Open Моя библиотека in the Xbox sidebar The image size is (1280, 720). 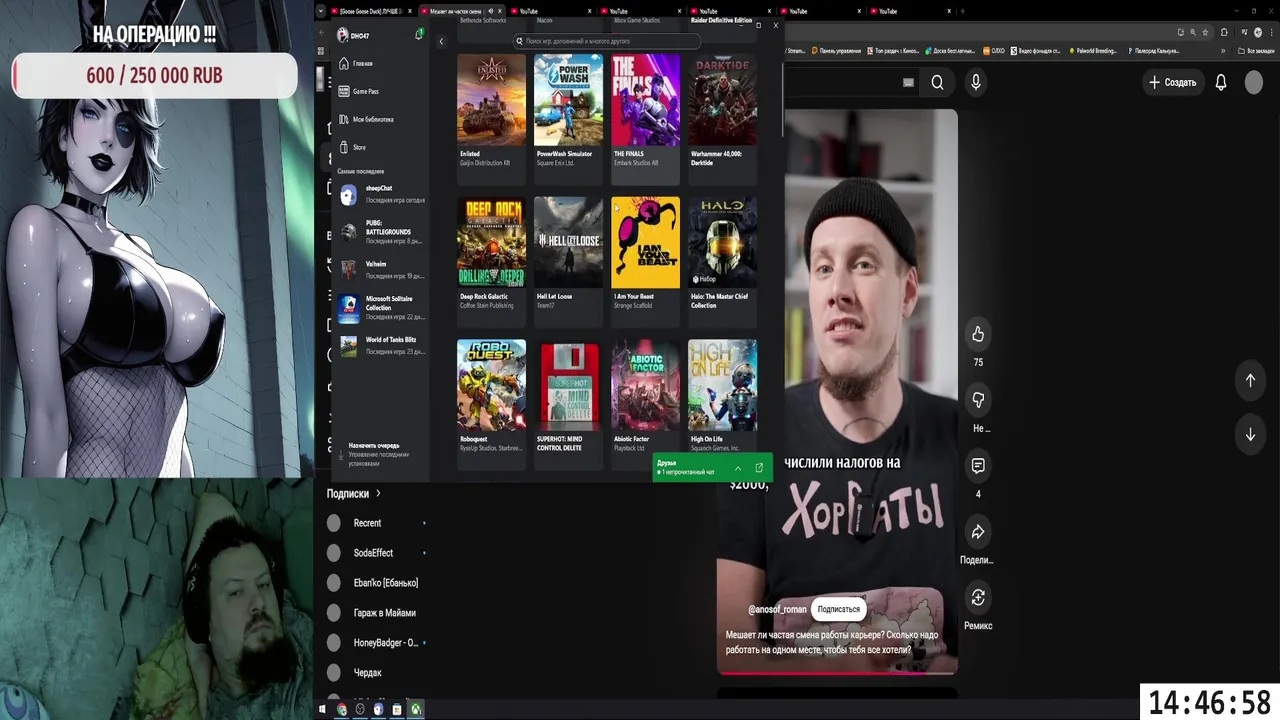pyautogui.click(x=380, y=119)
